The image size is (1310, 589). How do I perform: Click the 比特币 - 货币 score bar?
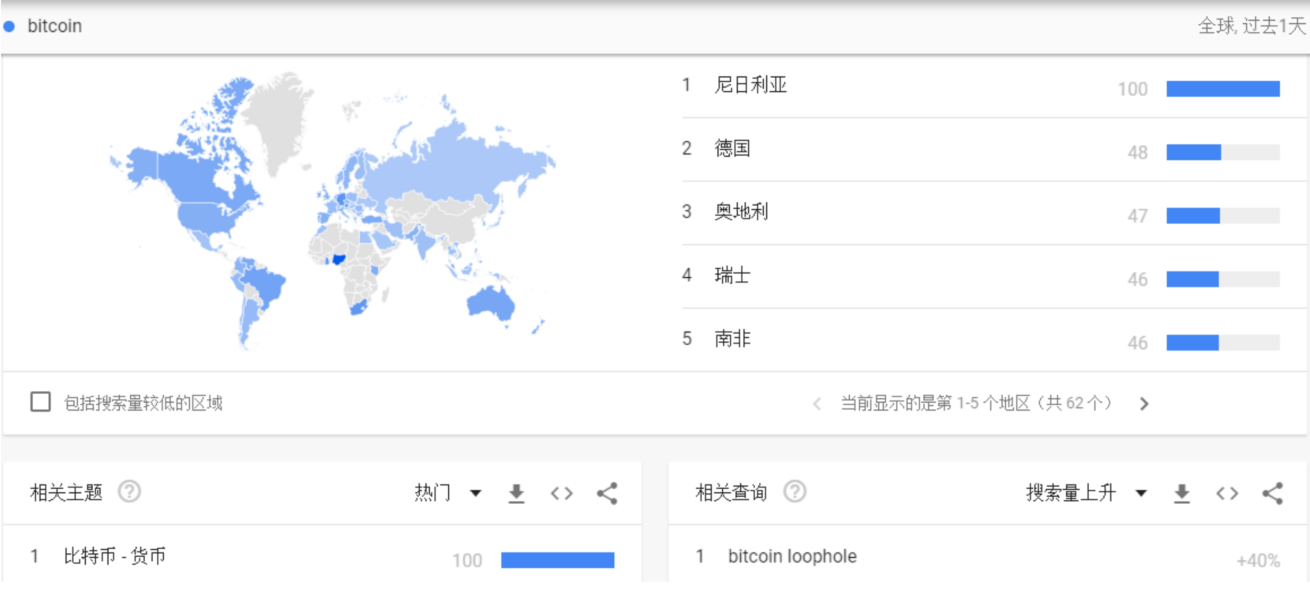(557, 560)
